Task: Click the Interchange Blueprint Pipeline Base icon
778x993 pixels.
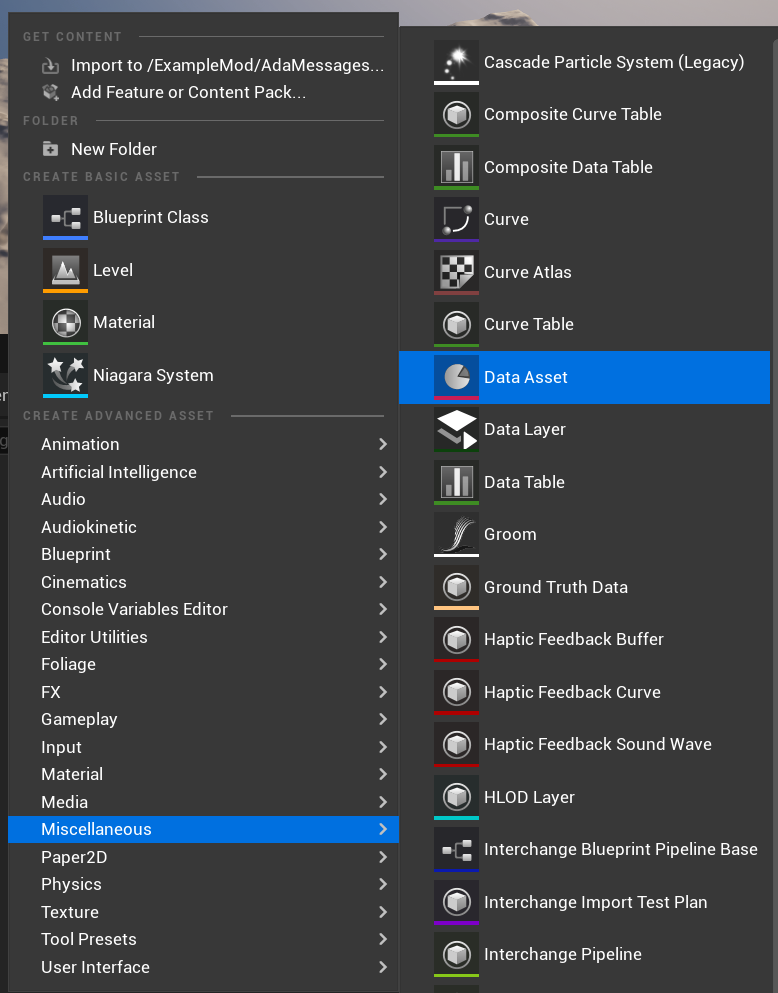Action: point(456,850)
